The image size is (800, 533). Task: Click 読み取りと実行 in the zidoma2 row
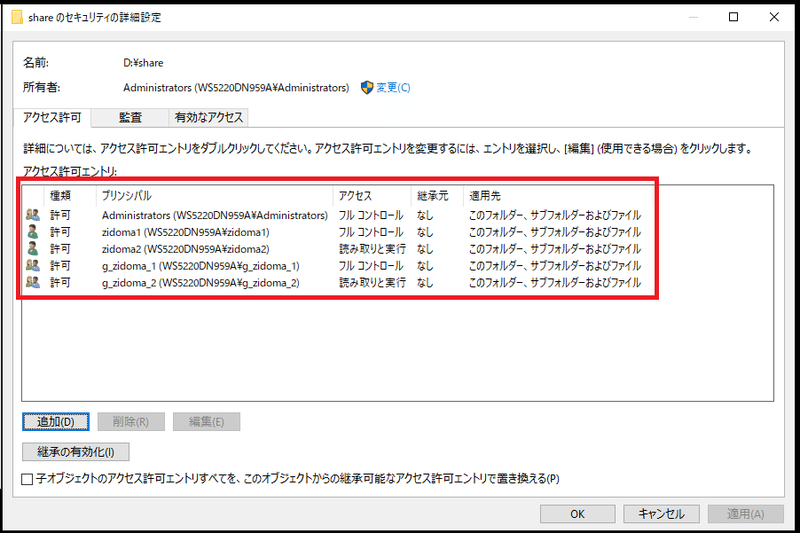[372, 249]
